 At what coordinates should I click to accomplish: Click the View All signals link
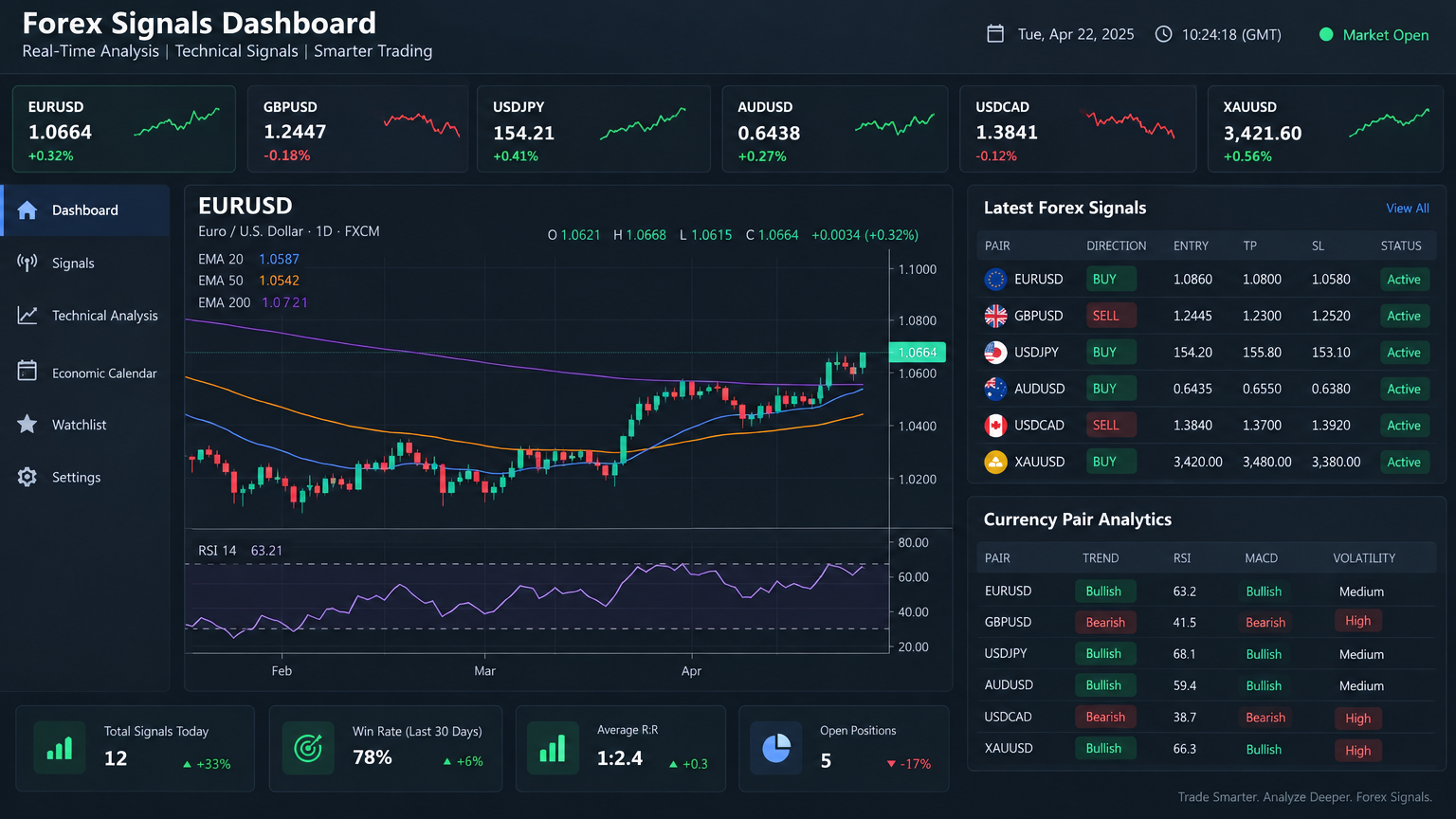point(1408,209)
